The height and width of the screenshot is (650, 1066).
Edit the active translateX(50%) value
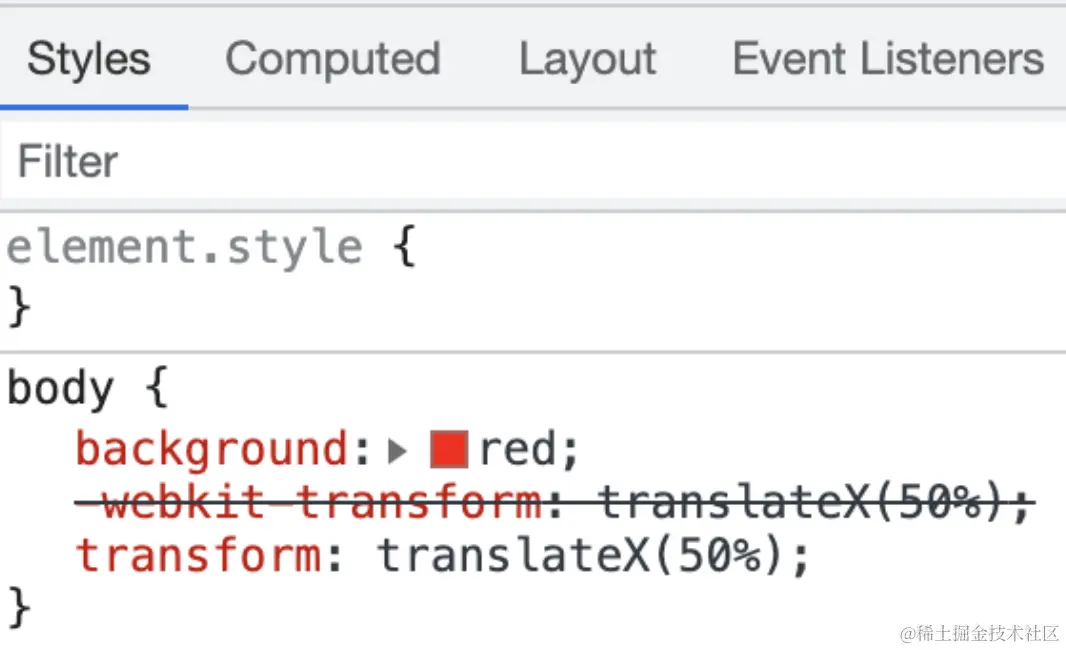580,555
